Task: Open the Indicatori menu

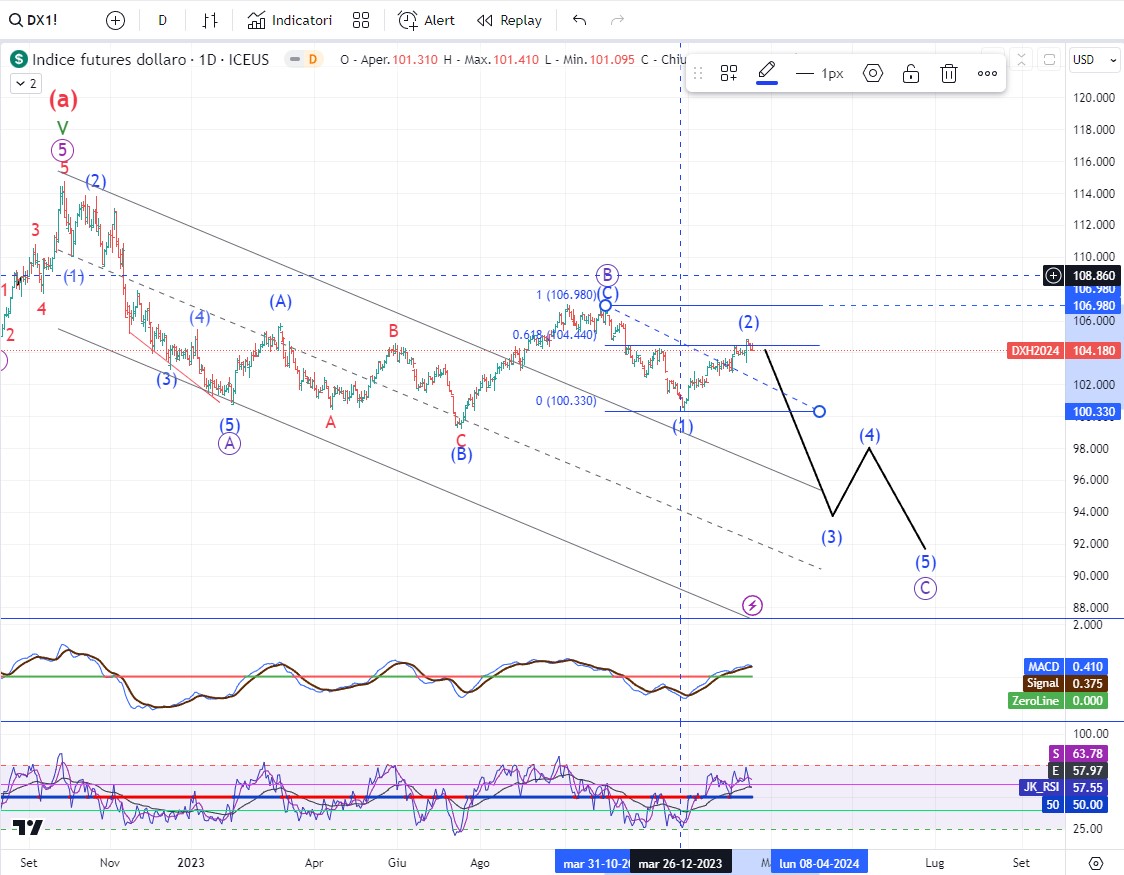Action: click(x=290, y=20)
